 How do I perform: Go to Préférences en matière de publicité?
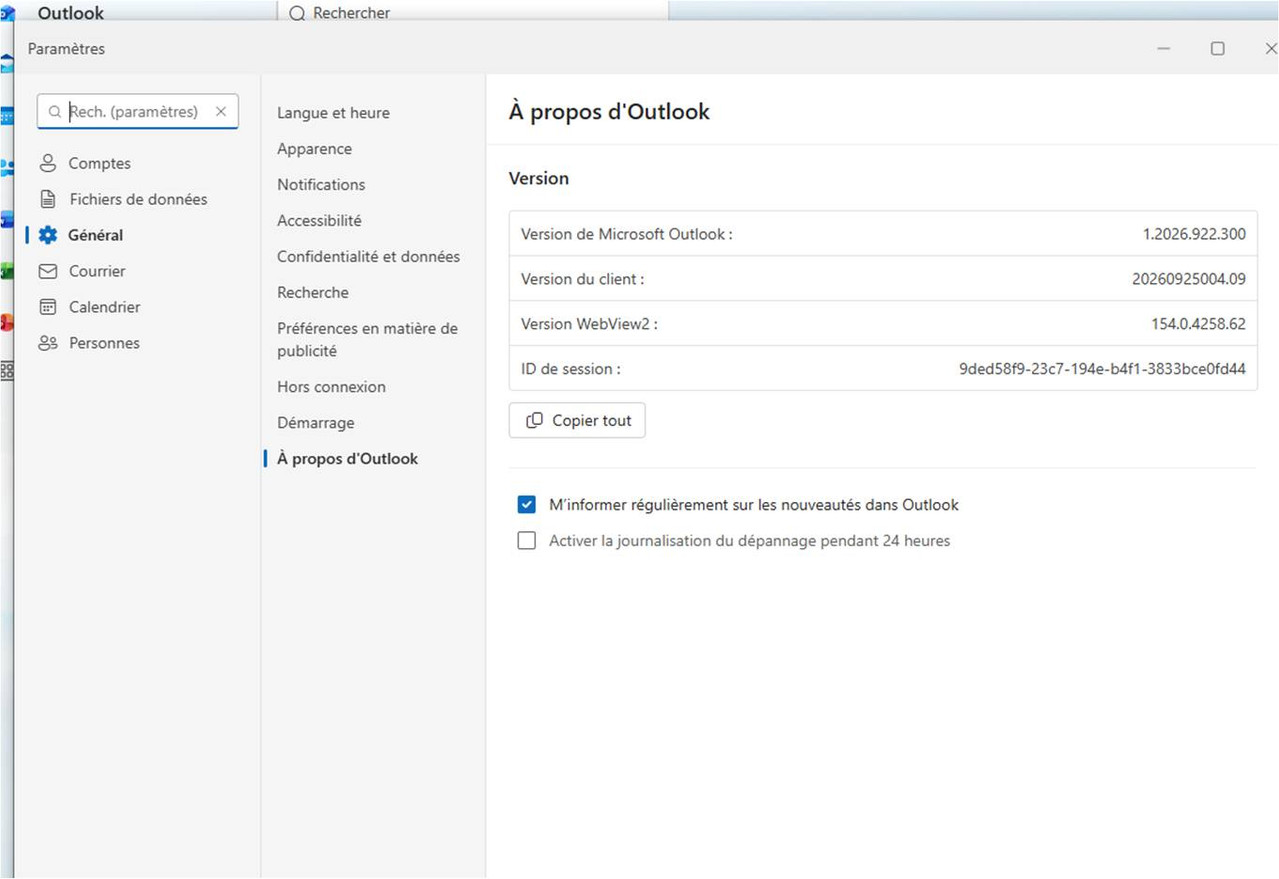pyautogui.click(x=367, y=340)
